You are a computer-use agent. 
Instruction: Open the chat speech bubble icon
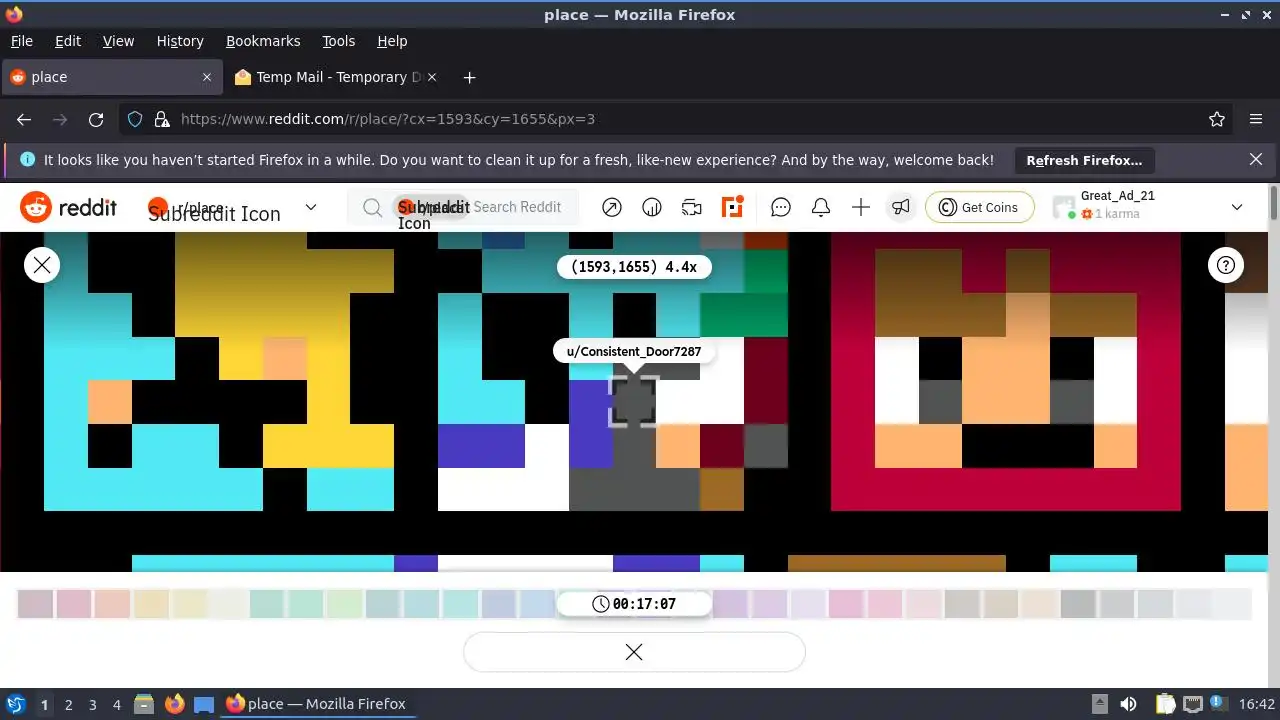click(x=781, y=207)
